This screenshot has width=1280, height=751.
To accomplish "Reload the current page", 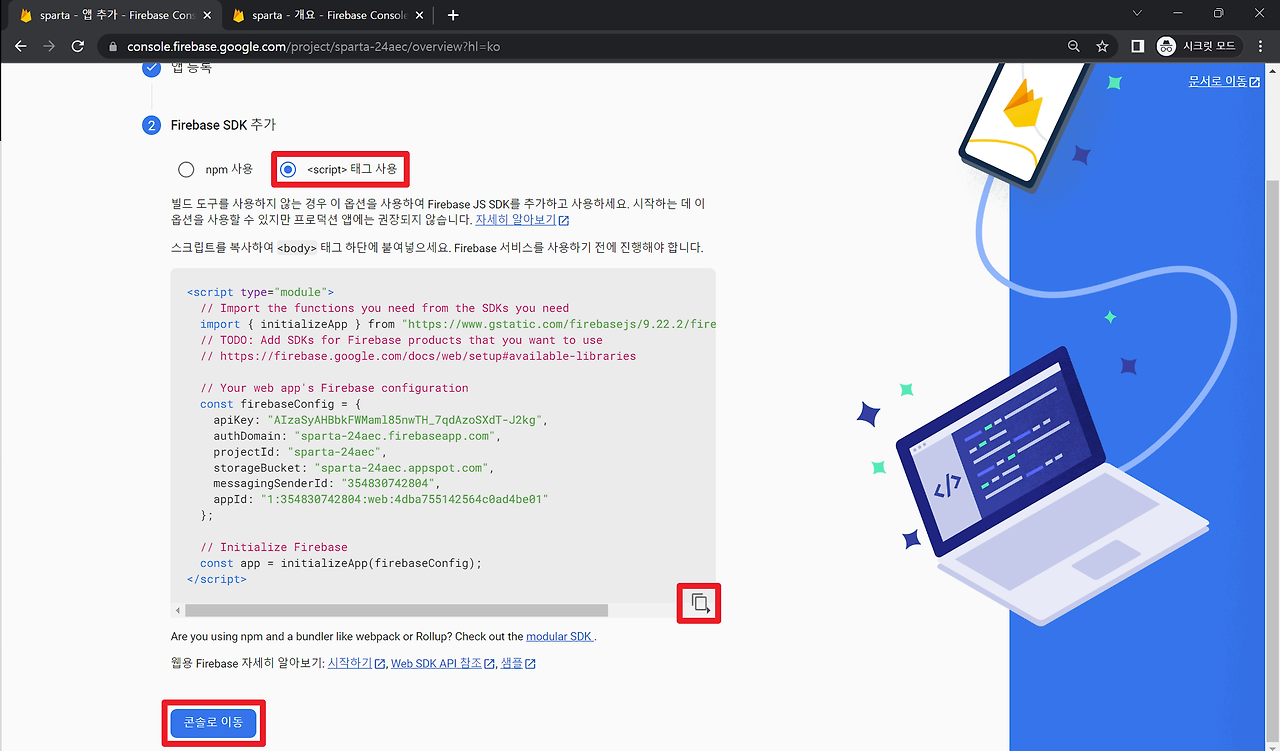I will click(78, 46).
